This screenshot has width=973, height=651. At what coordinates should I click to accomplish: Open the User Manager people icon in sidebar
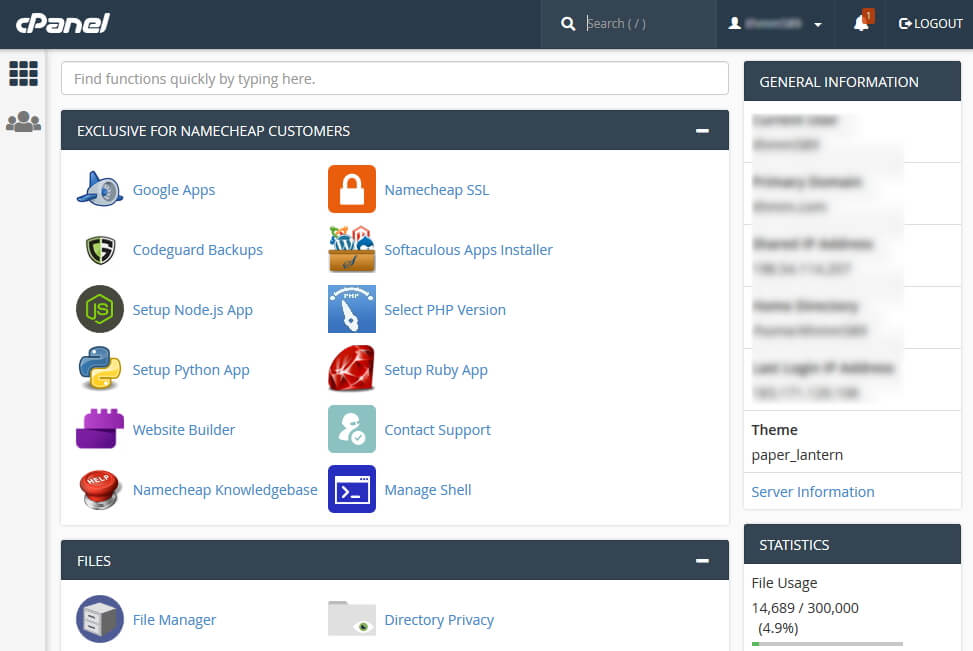[x=24, y=122]
